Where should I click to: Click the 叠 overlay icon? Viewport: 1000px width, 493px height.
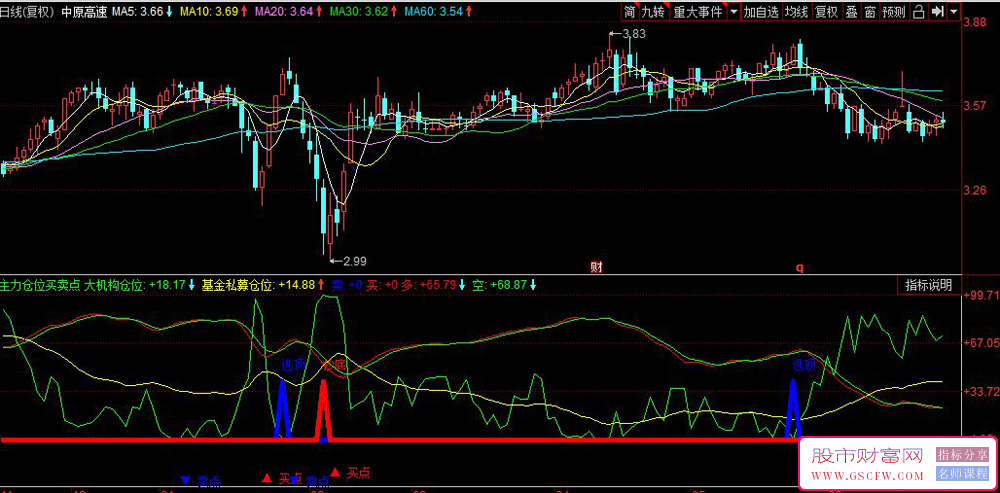[x=851, y=12]
